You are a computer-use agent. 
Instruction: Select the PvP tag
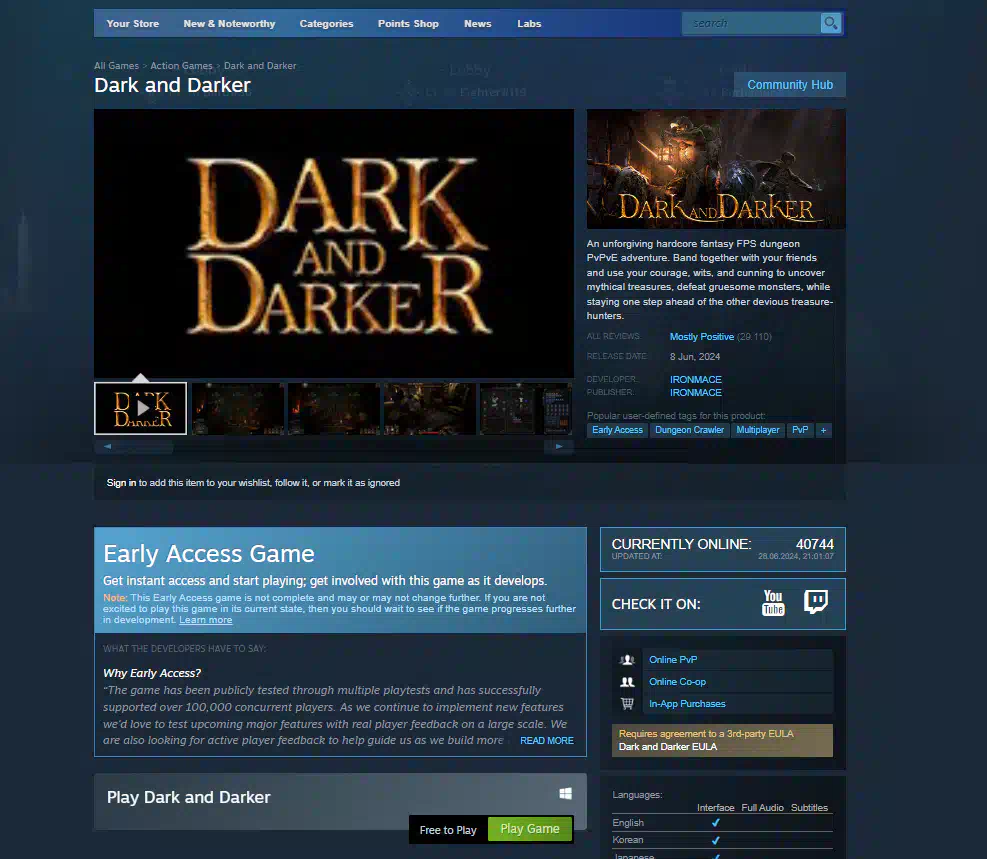800,430
